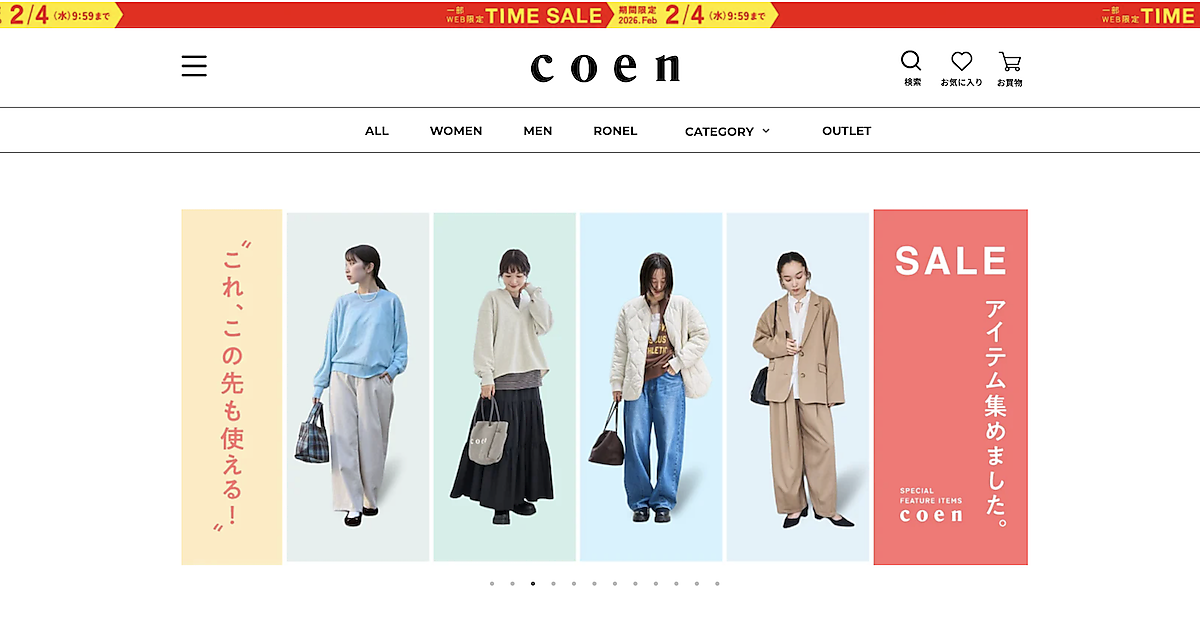Select the ALL navigation item
Image resolution: width=1200 pixels, height=630 pixels.
[x=377, y=131]
